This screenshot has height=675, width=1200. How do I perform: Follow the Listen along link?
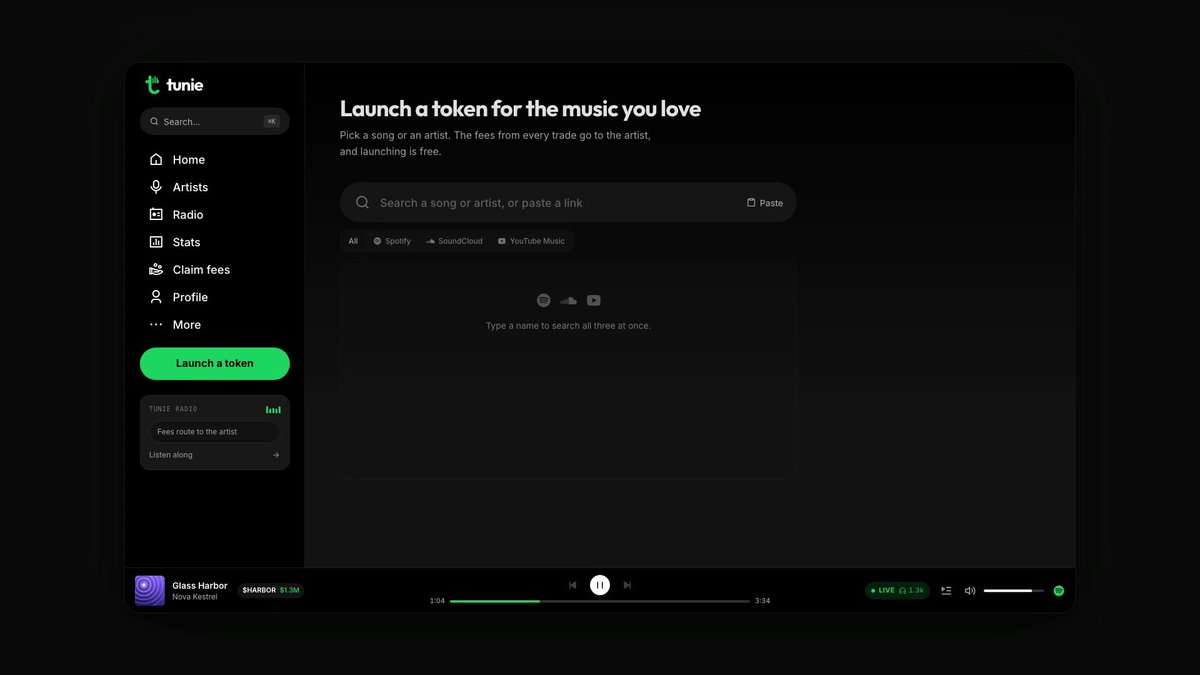pyautogui.click(x=214, y=455)
